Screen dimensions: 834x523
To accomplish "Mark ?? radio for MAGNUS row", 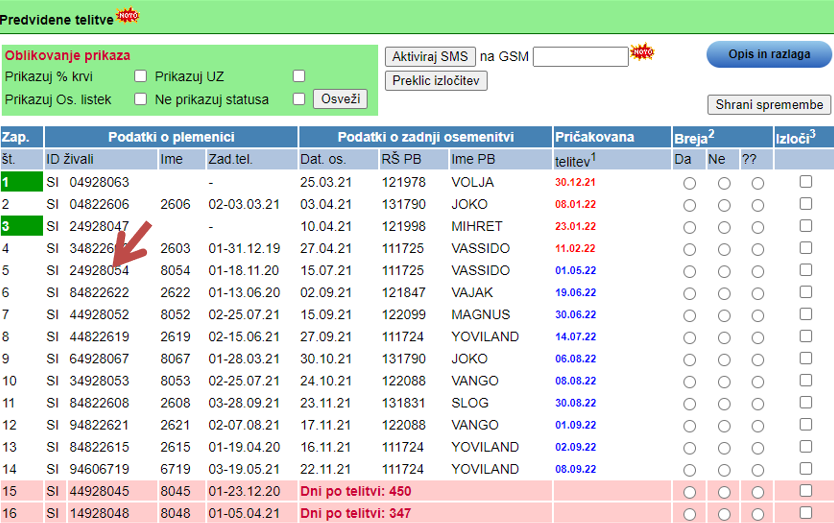I will [758, 315].
